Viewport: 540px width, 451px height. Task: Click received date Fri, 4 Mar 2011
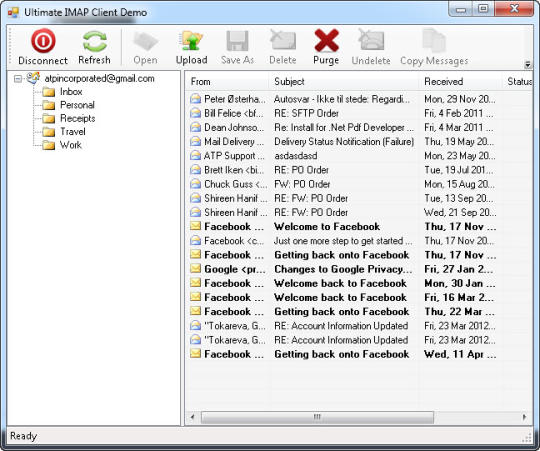point(458,127)
